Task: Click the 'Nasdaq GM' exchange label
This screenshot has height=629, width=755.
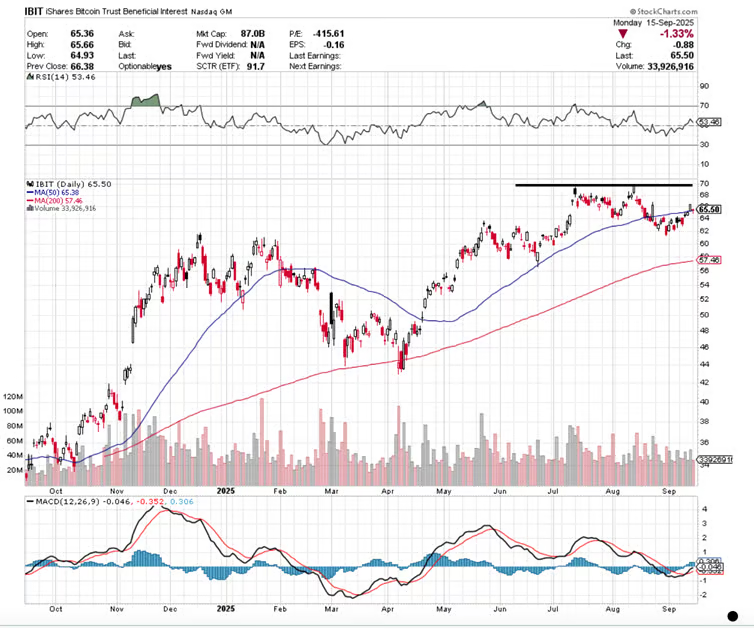Action: pos(211,12)
